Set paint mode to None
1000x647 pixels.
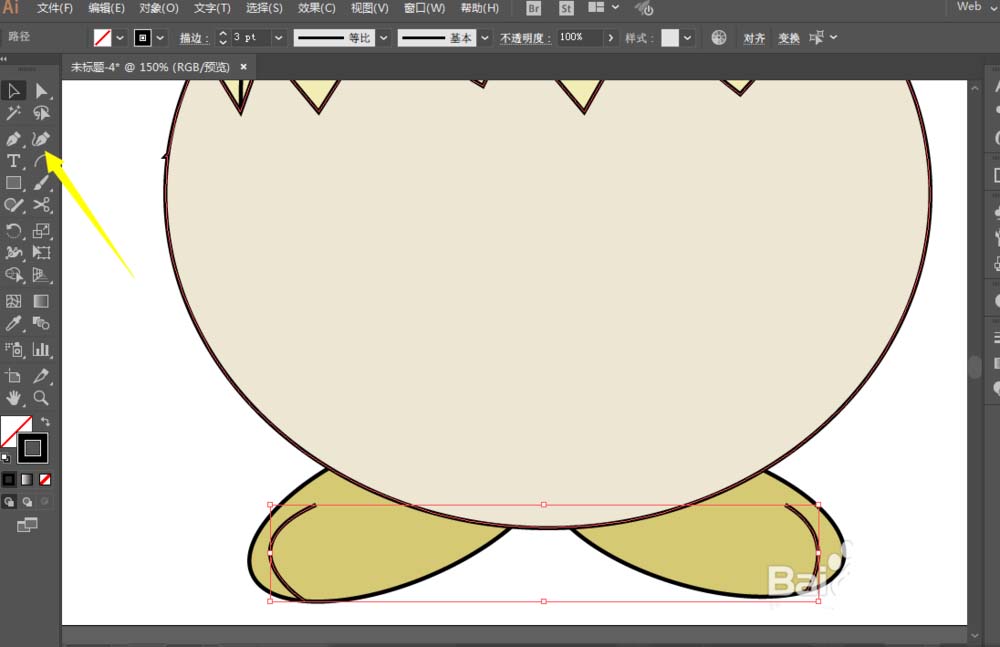[45, 479]
